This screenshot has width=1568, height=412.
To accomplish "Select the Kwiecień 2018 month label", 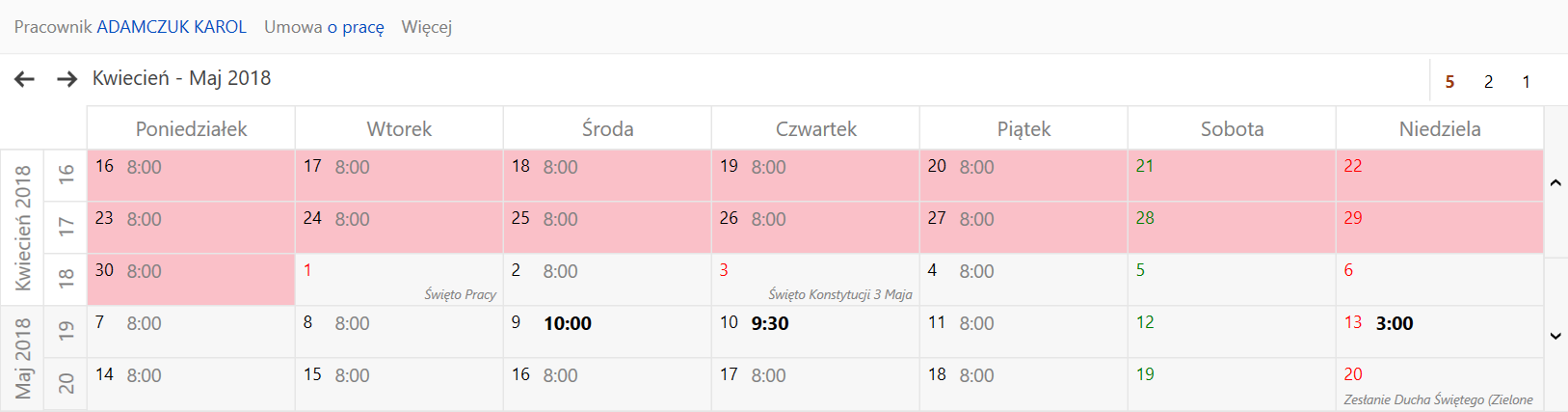I will 22,228.
